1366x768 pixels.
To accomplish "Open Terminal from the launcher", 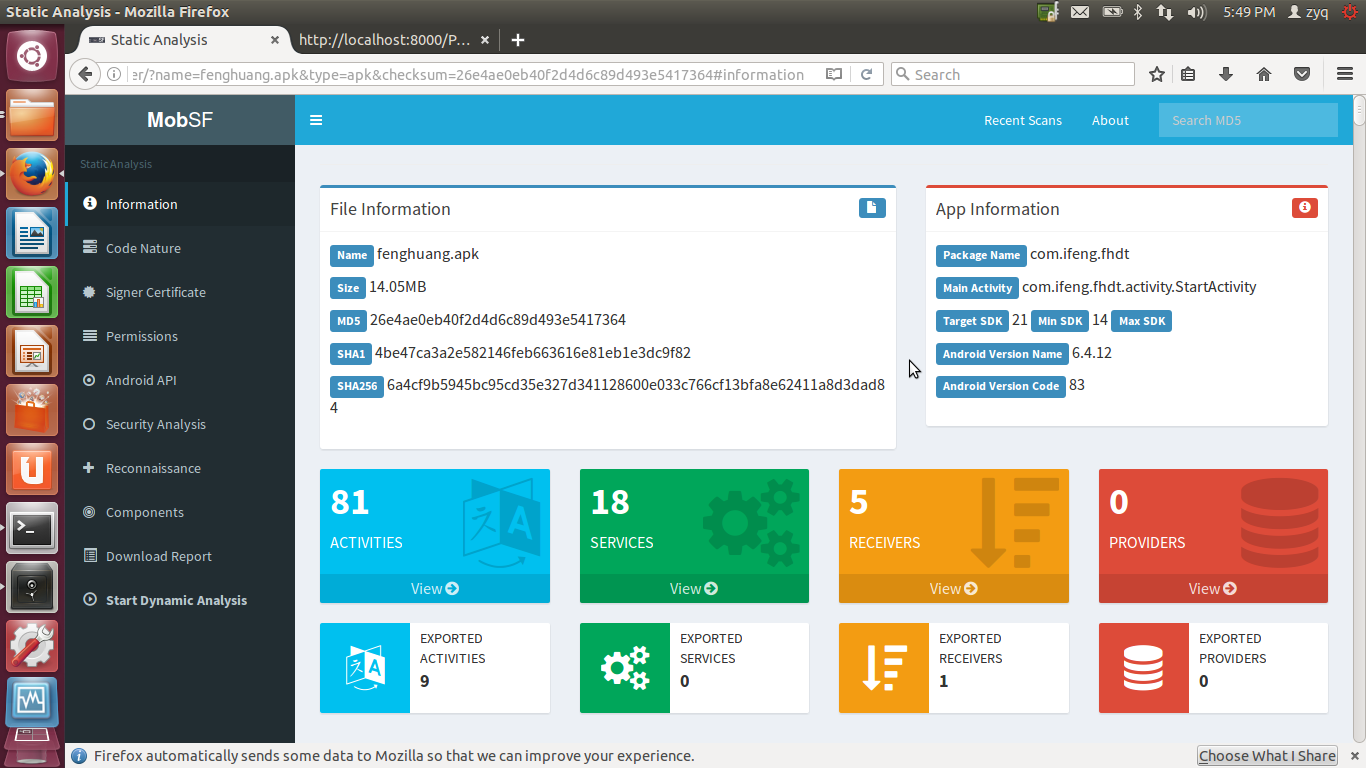I will pos(32,528).
